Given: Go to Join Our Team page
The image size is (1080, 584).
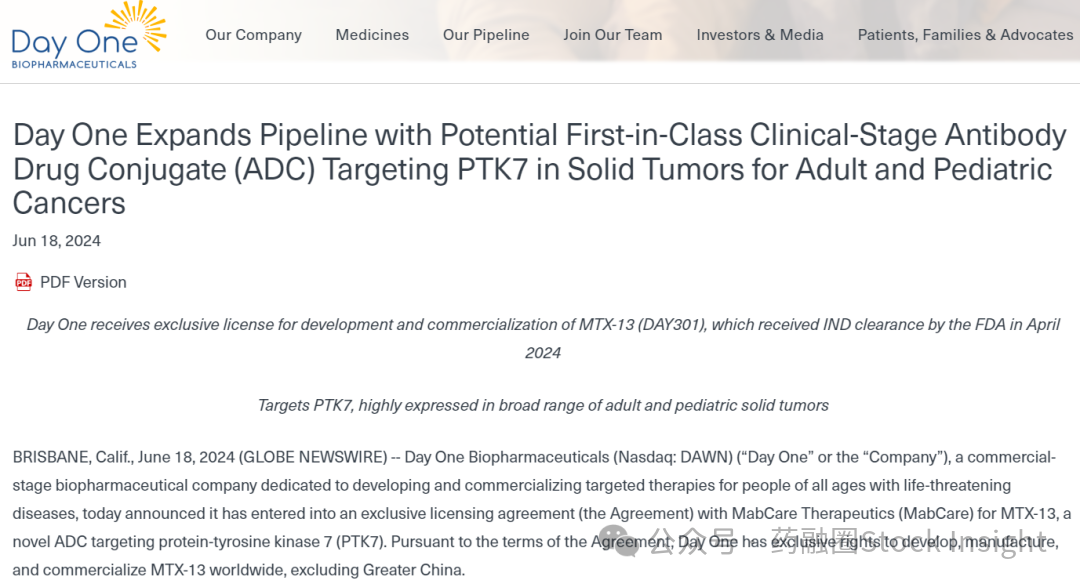Looking at the screenshot, I should [x=612, y=34].
